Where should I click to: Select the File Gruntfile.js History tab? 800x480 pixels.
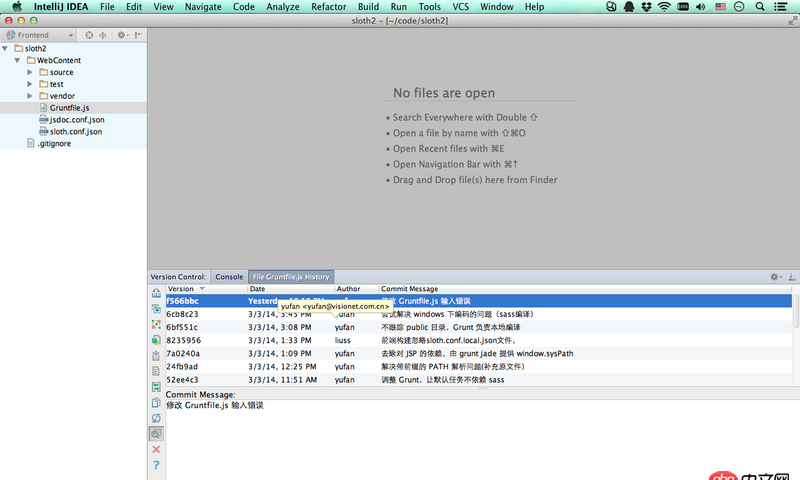pyautogui.click(x=291, y=276)
